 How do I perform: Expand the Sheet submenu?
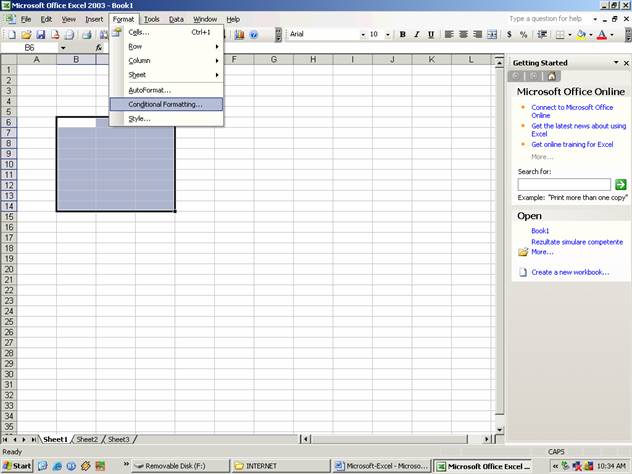pos(166,75)
